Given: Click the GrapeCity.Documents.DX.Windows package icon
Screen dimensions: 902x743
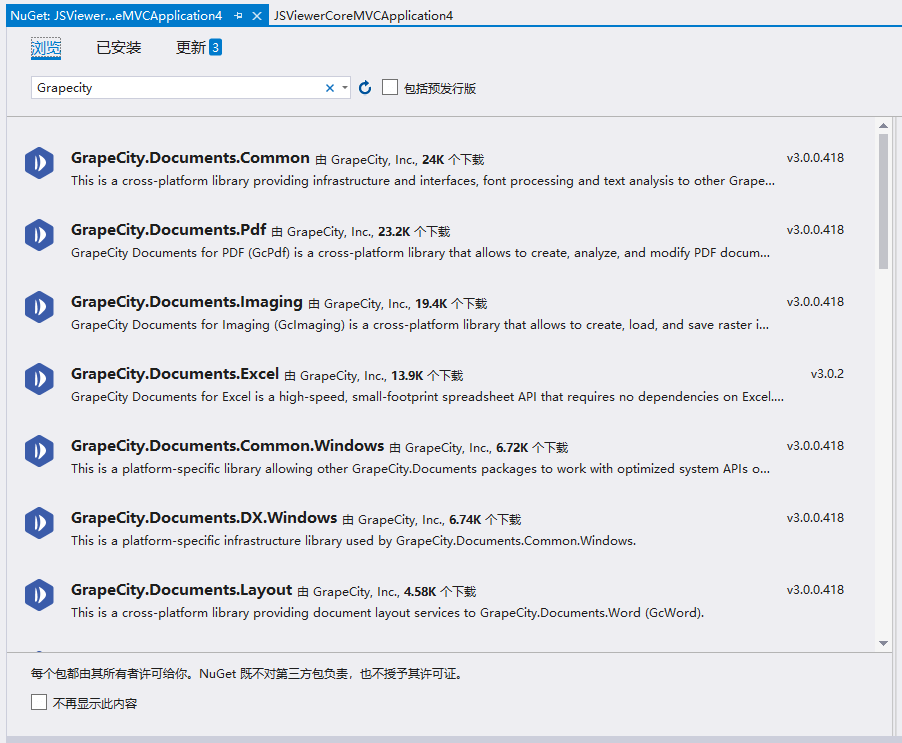Looking at the screenshot, I should point(39,523).
